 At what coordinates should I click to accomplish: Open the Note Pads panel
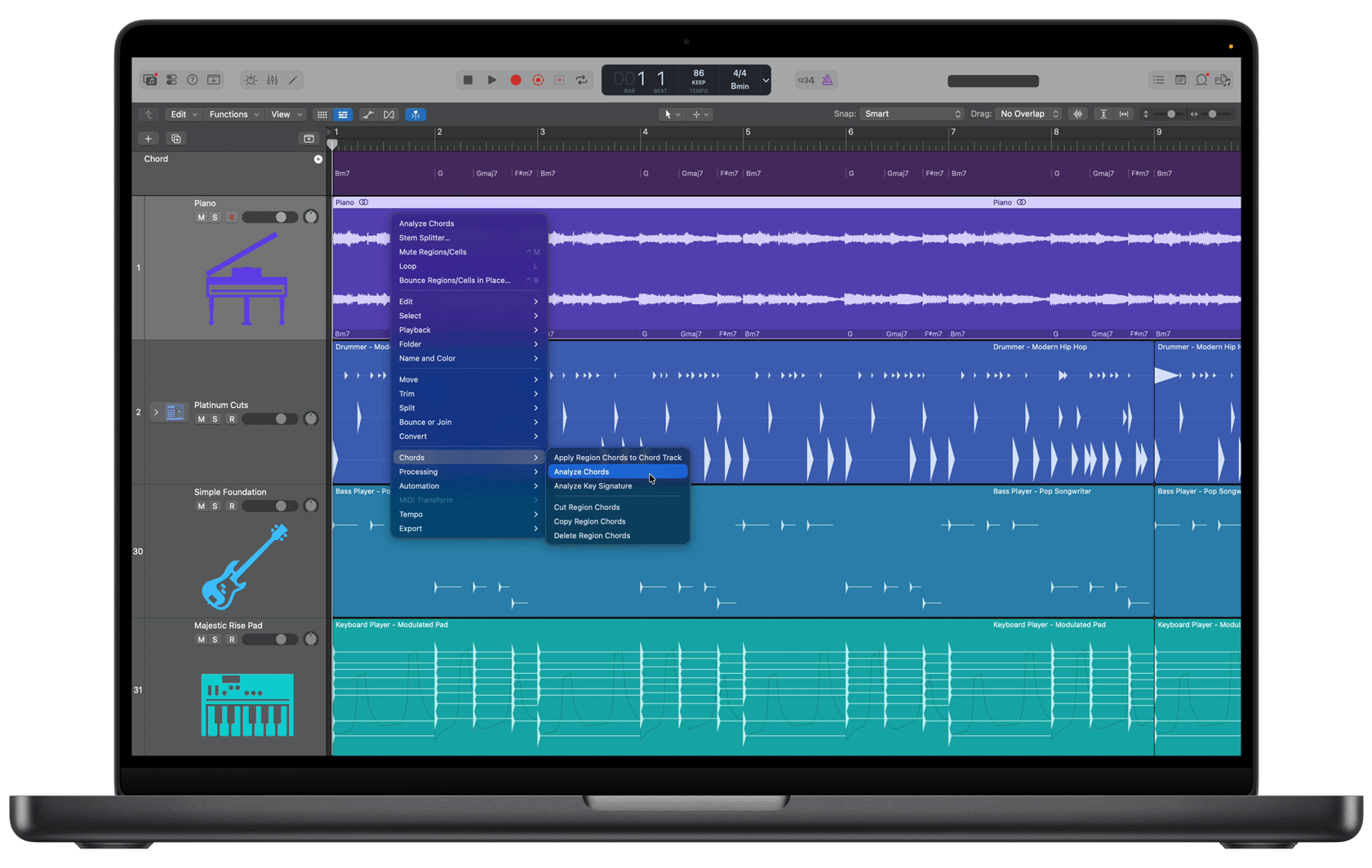[1180, 80]
